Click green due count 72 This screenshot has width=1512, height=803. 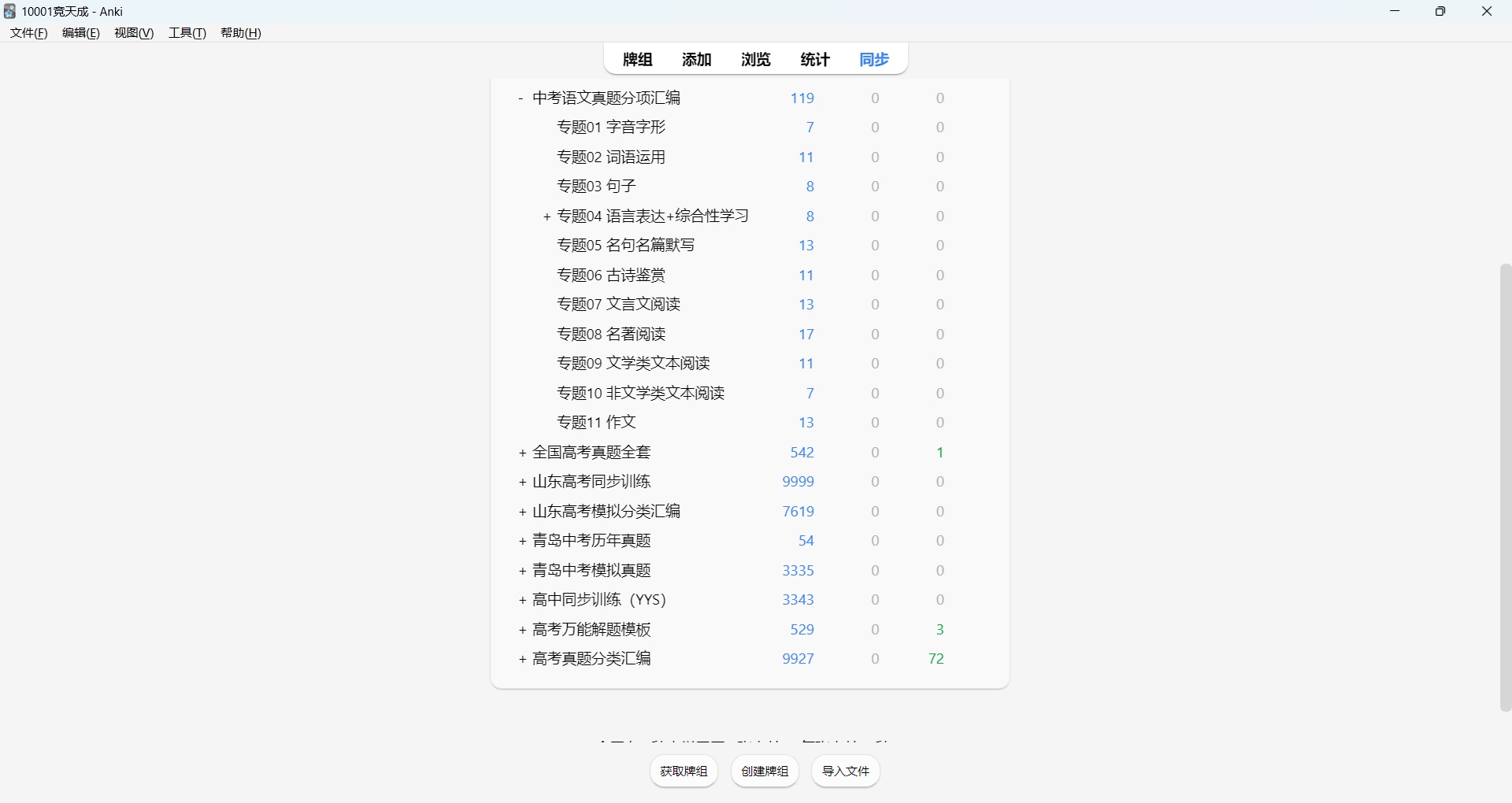936,659
